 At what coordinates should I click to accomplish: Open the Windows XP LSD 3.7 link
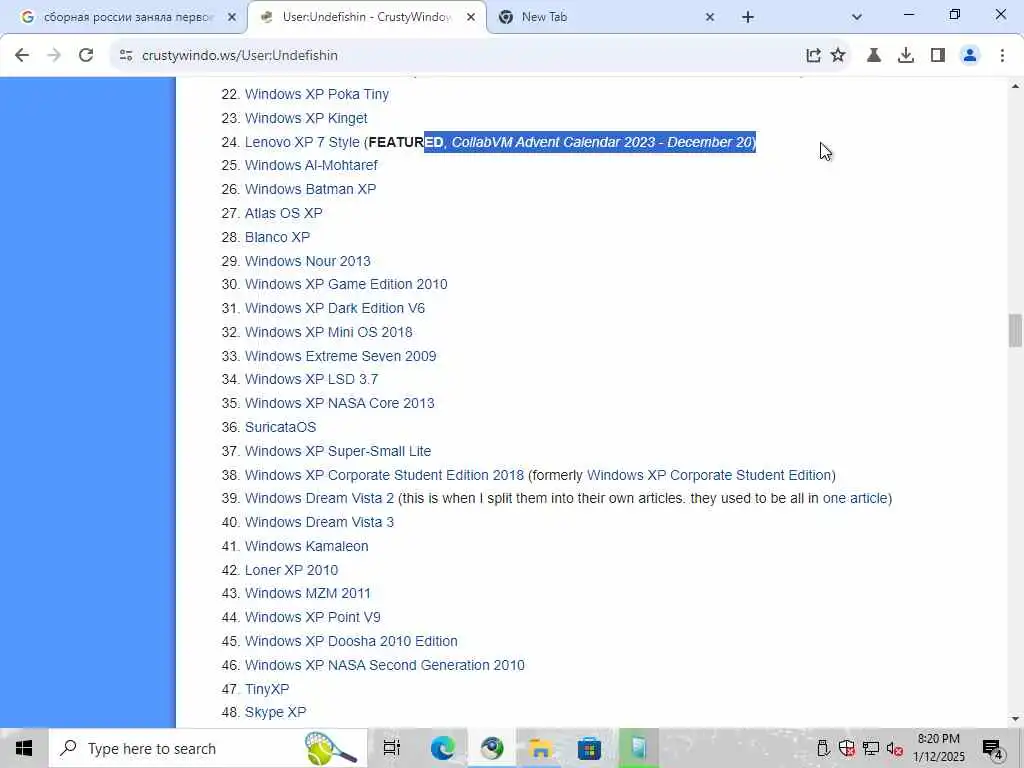pos(312,379)
